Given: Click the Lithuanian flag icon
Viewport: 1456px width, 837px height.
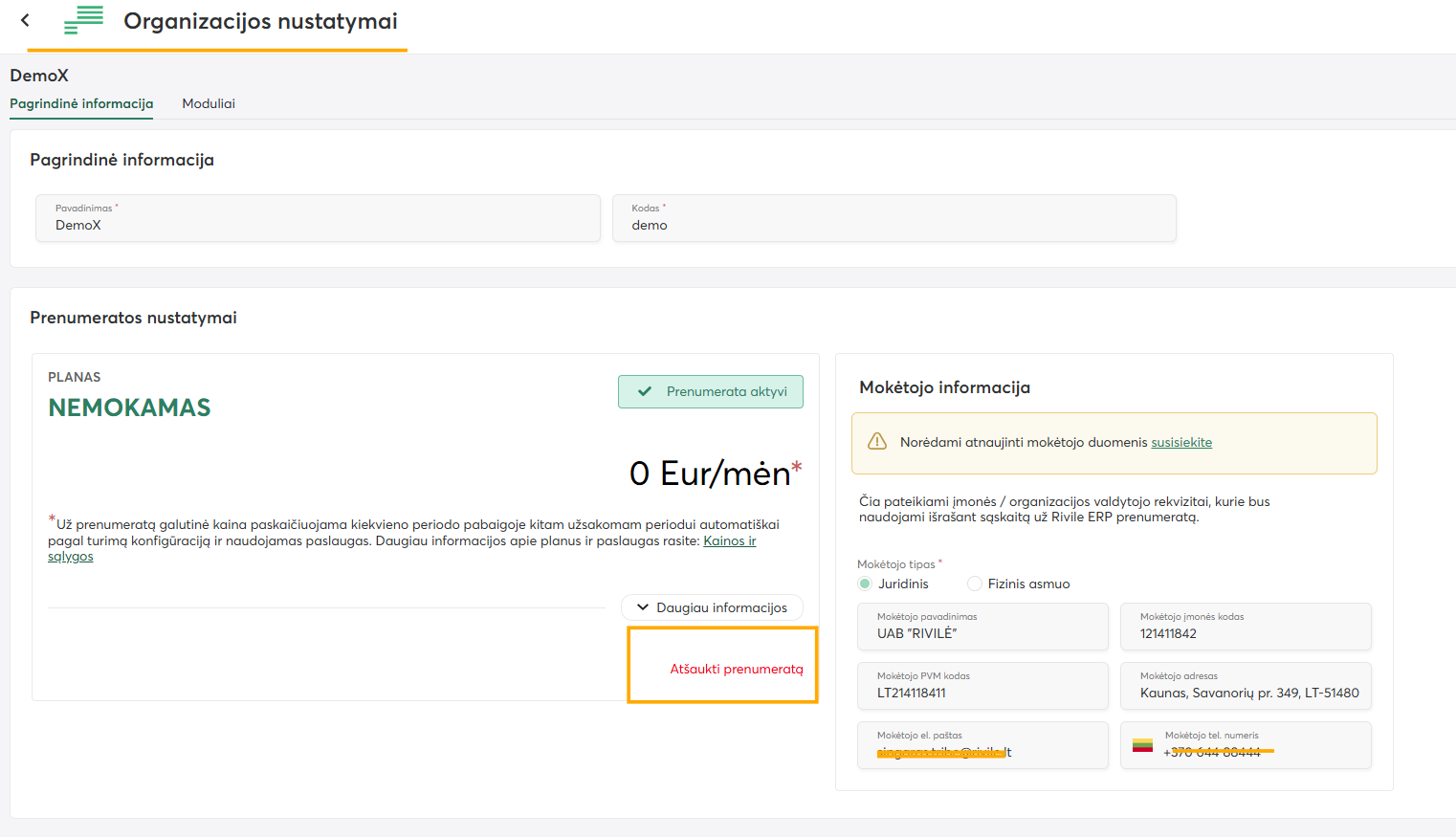Looking at the screenshot, I should [1142, 745].
